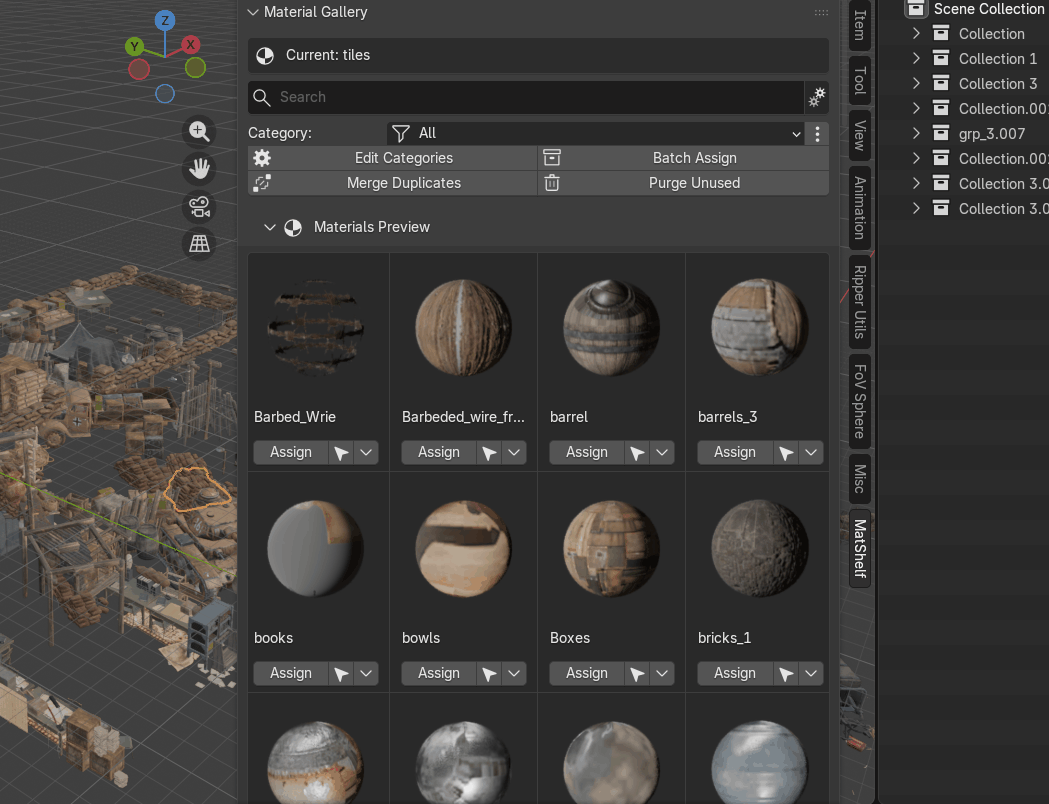
Task: Click the grp_3.007 collection icon
Action: [x=941, y=134]
